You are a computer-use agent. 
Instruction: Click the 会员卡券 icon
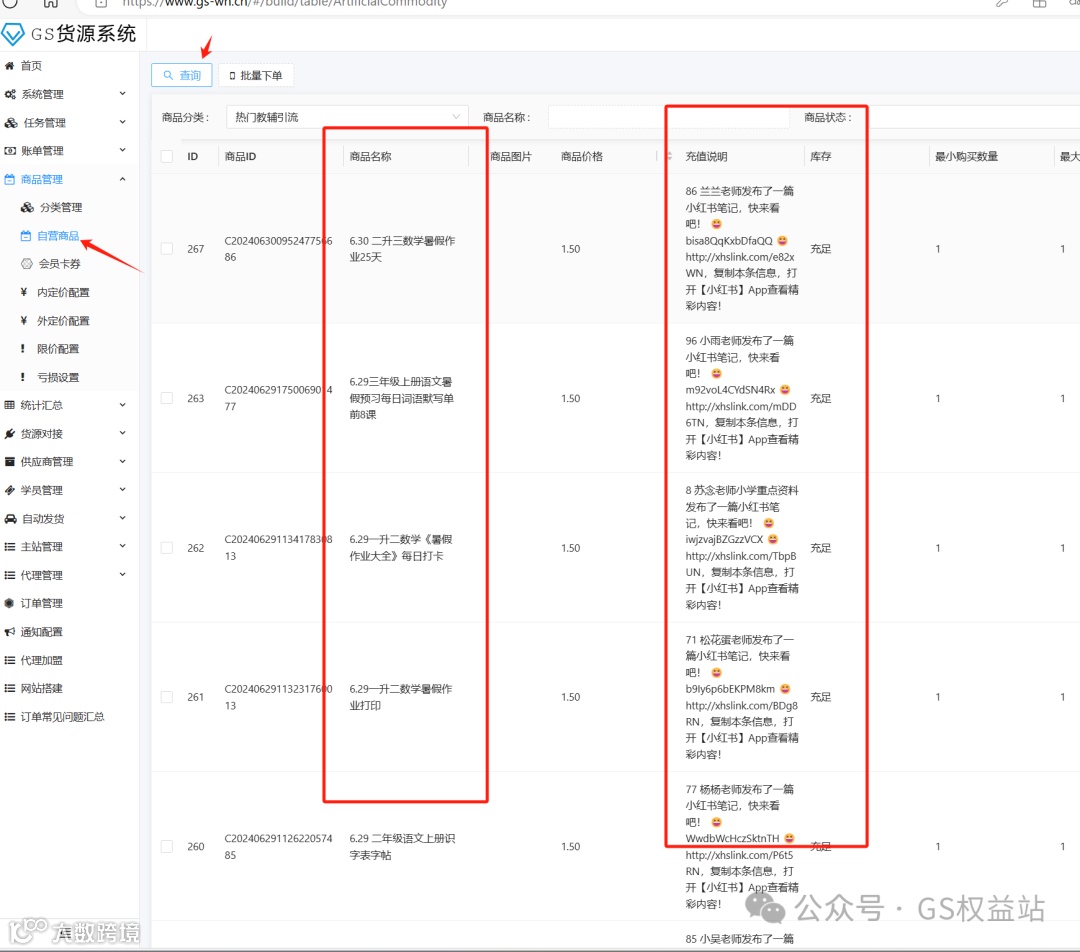click(x=26, y=264)
